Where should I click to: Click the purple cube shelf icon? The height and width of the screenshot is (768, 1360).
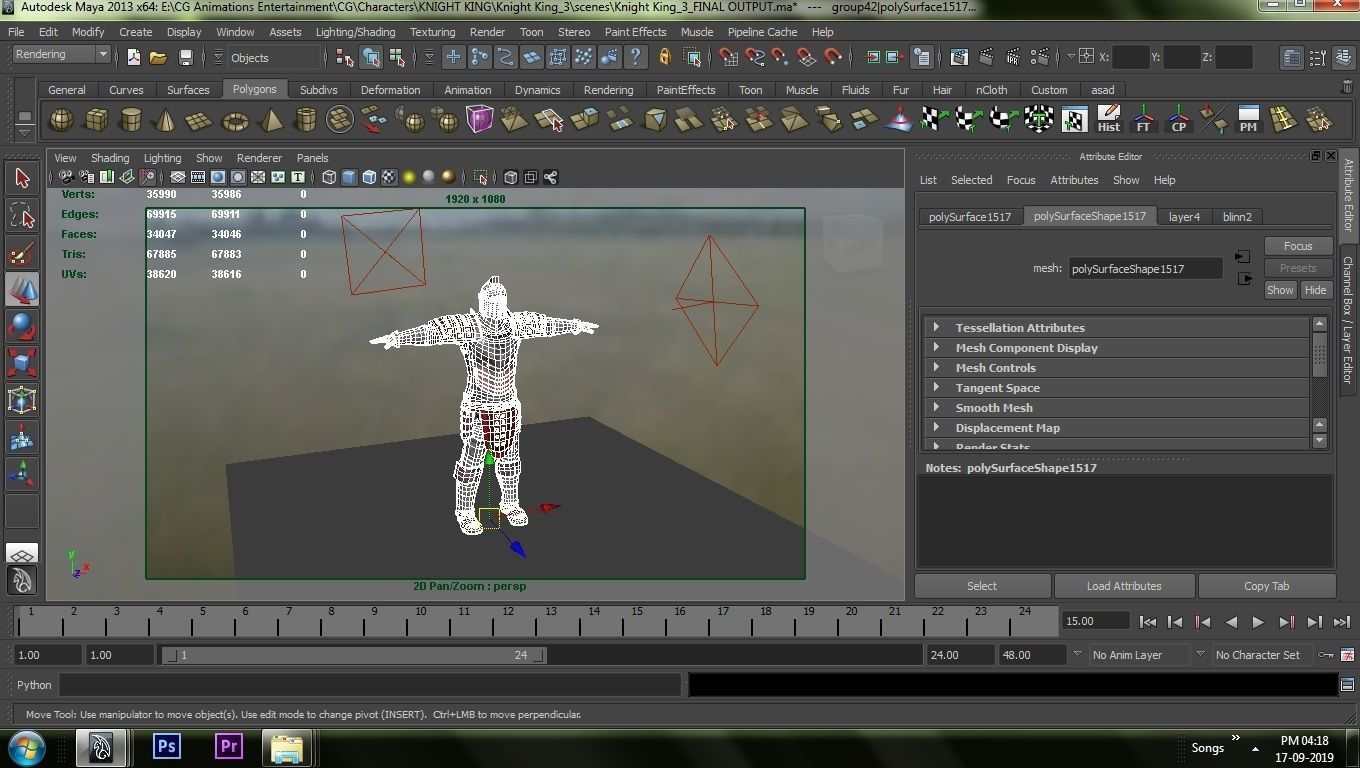pos(480,120)
